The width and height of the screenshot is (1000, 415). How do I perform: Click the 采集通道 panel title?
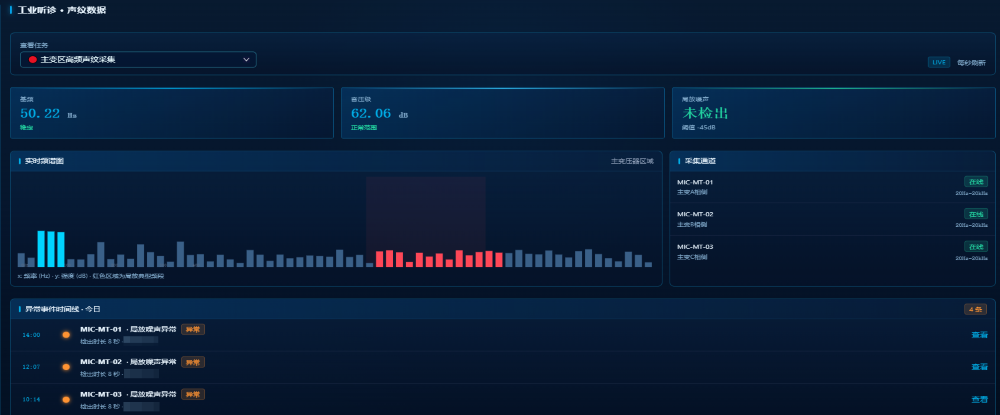tap(700, 161)
